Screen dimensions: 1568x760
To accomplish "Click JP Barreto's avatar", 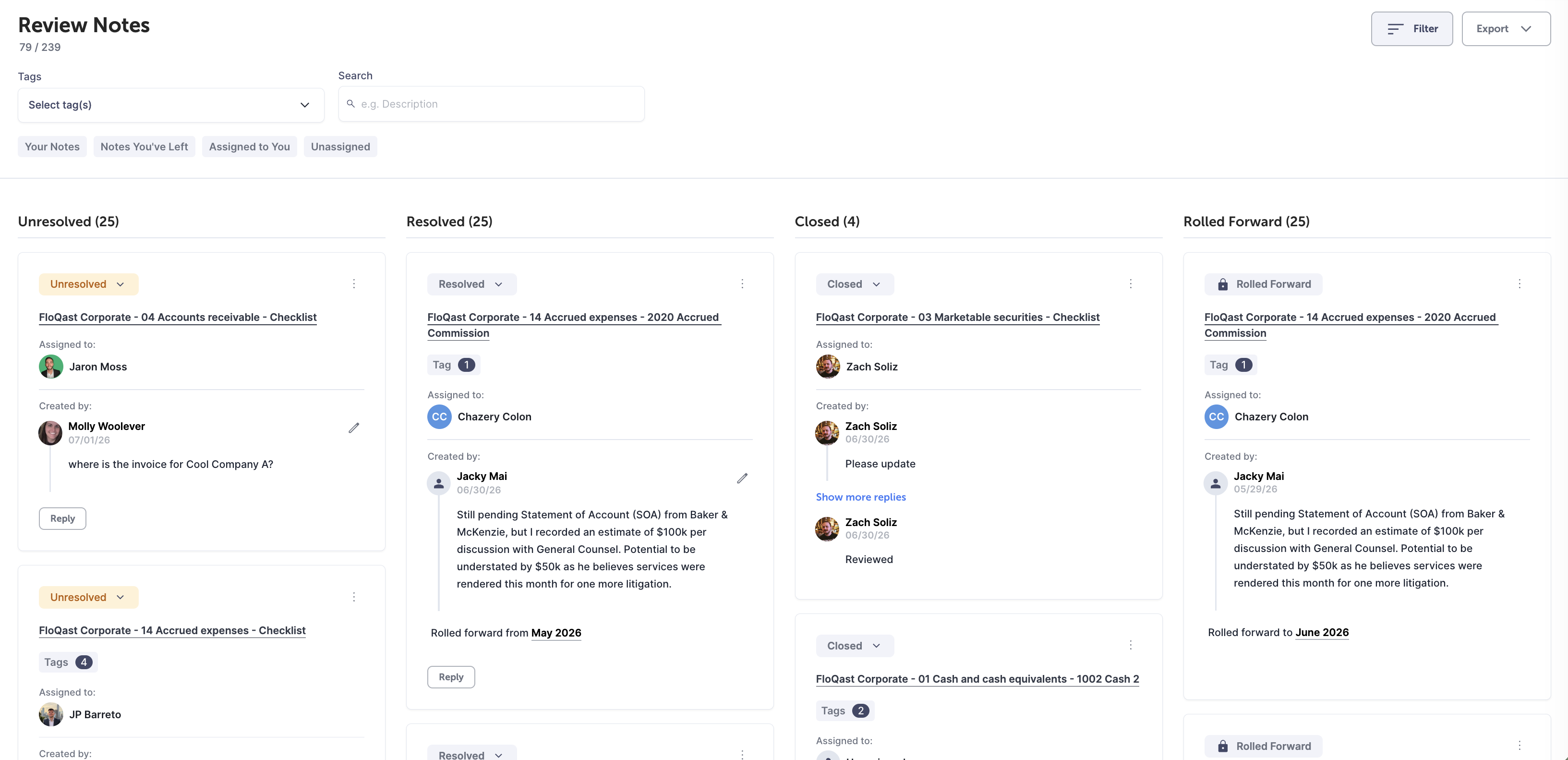I will tap(51, 714).
